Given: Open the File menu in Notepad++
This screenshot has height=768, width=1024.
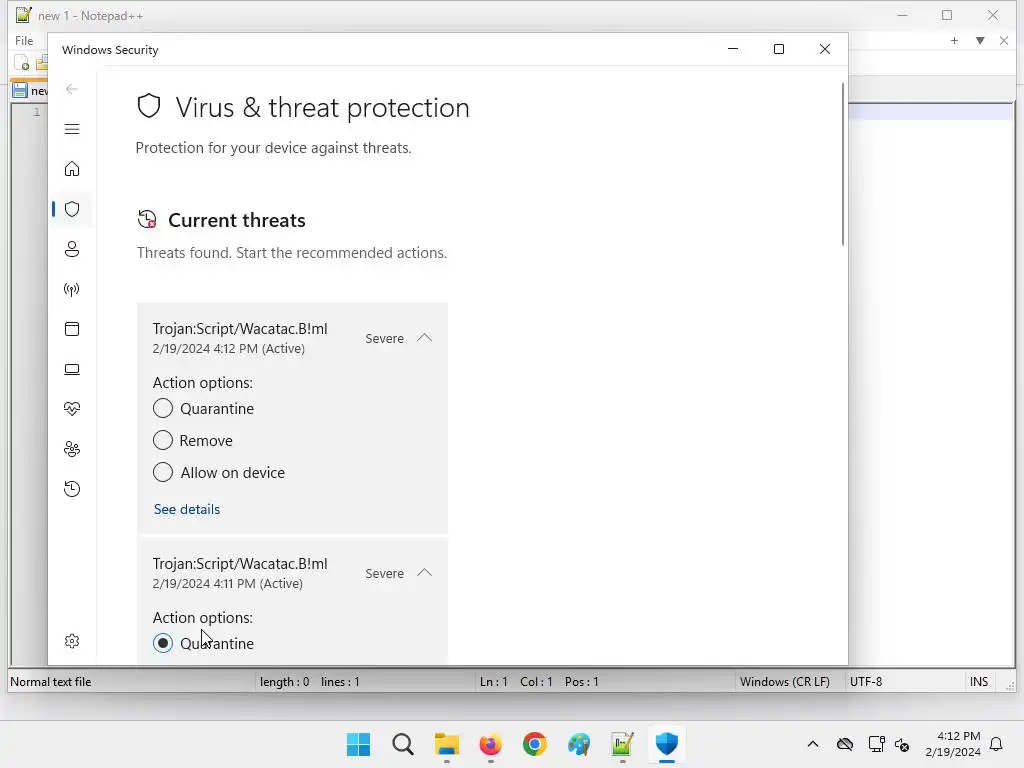Looking at the screenshot, I should pos(24,40).
